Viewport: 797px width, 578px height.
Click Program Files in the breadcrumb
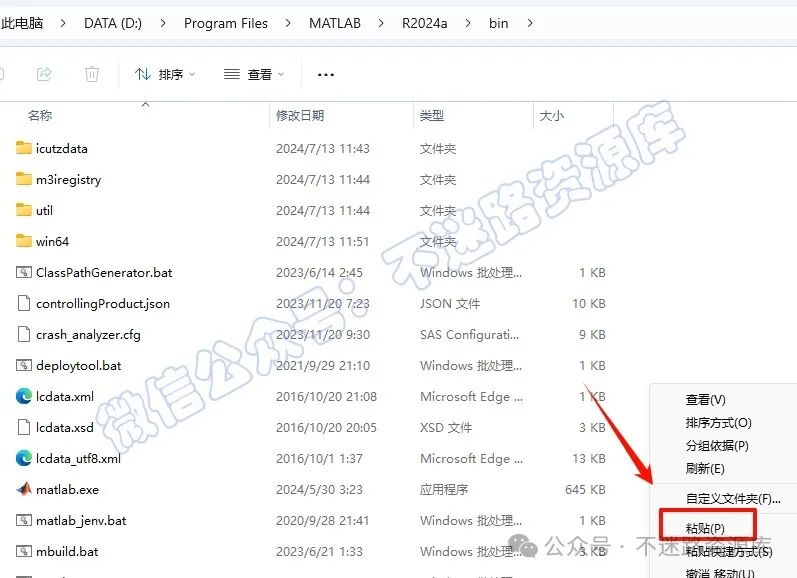pyautogui.click(x=226, y=23)
